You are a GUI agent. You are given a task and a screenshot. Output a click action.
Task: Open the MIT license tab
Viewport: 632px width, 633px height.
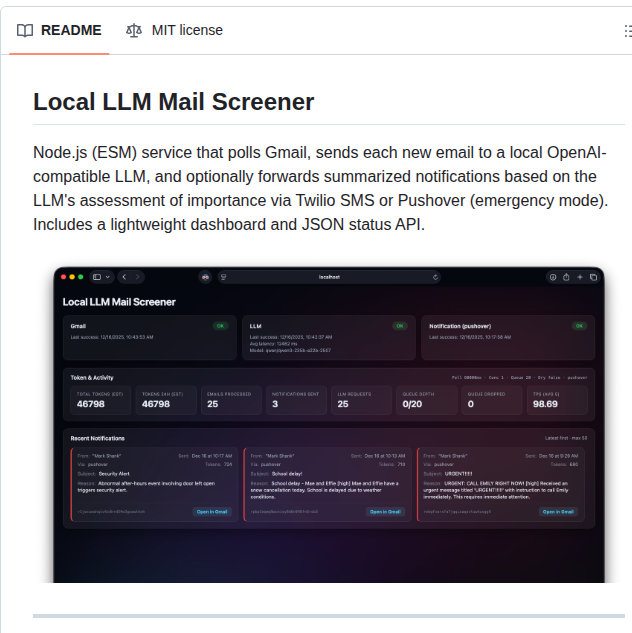click(174, 30)
